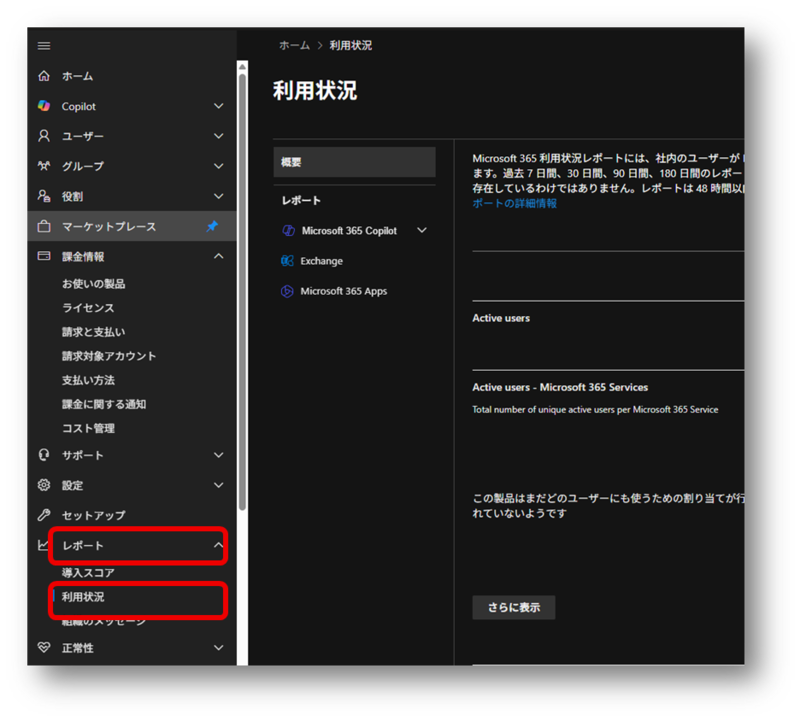This screenshot has height=721, width=800.
Task: Open the Exchange report
Action: click(321, 261)
